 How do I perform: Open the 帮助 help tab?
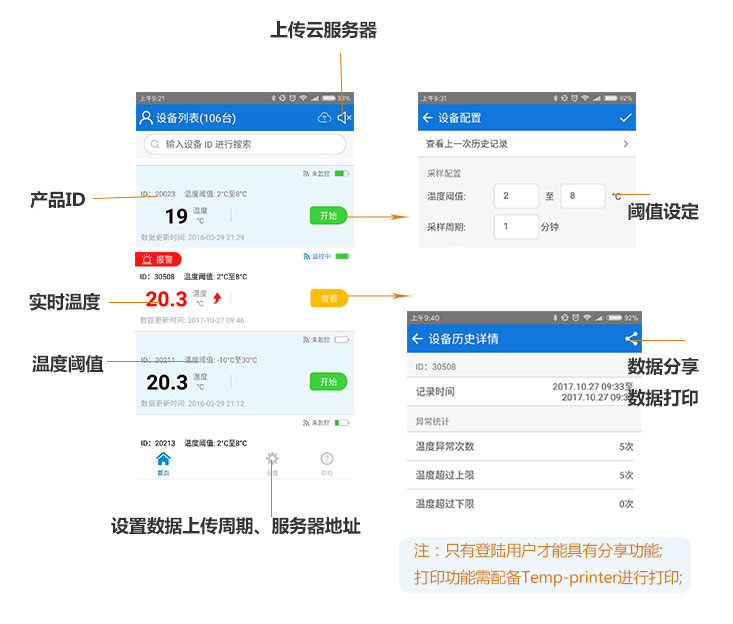pos(326,462)
